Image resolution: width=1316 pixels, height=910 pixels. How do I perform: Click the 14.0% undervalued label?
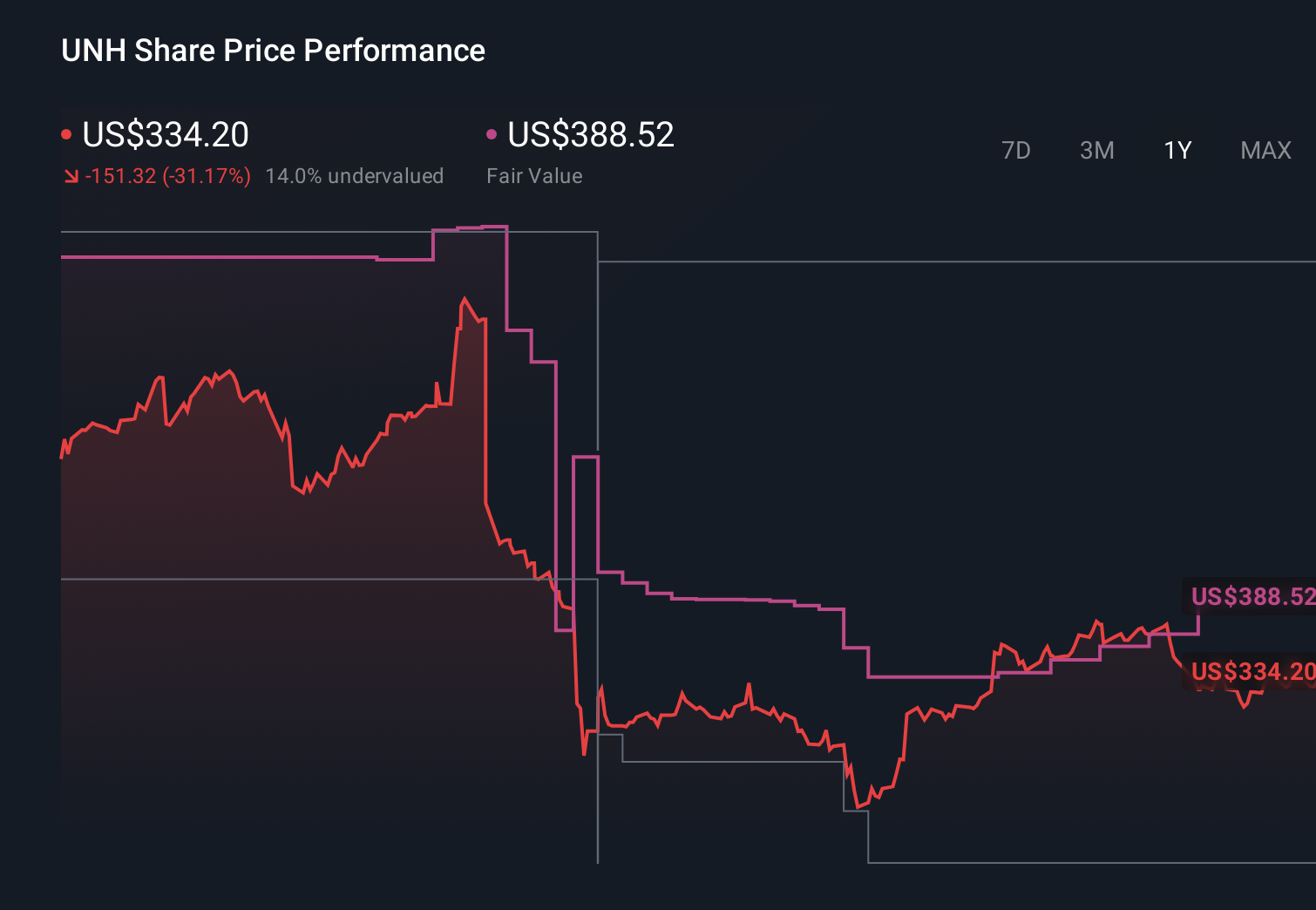tap(355, 175)
